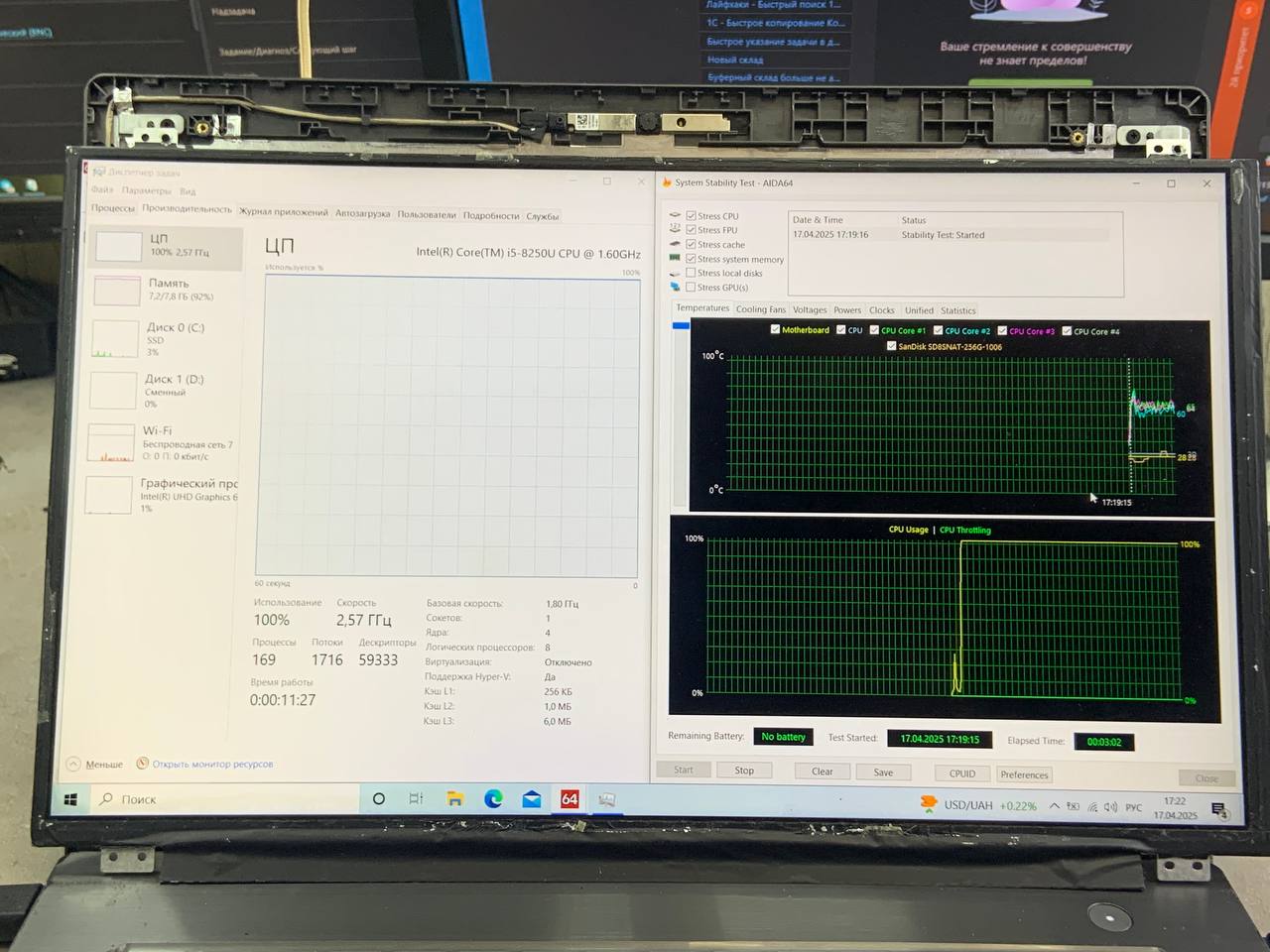The height and width of the screenshot is (952, 1270).
Task: Expand hidden system tray icons chevron
Action: coord(1054,806)
